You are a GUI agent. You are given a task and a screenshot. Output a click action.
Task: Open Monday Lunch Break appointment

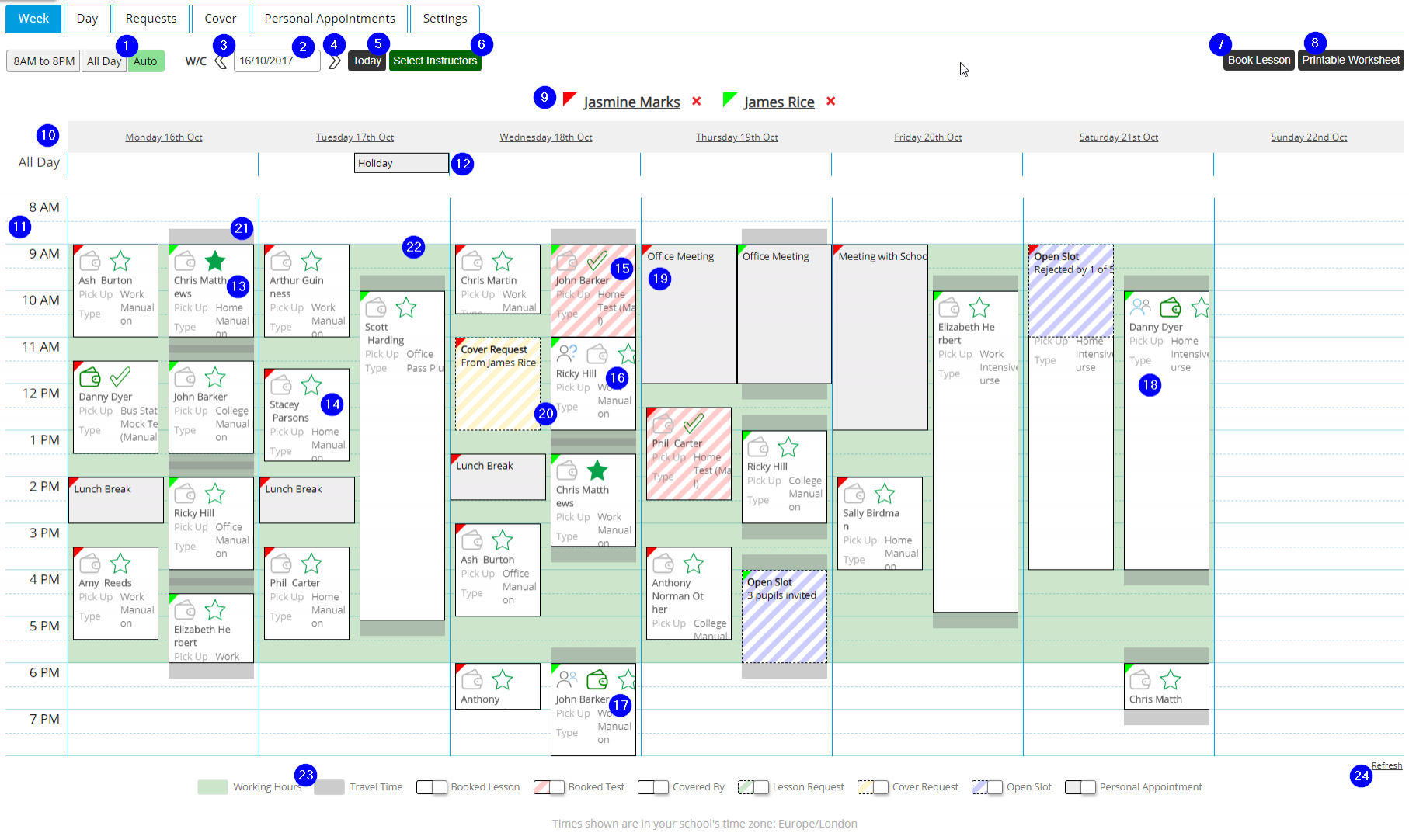point(116,500)
